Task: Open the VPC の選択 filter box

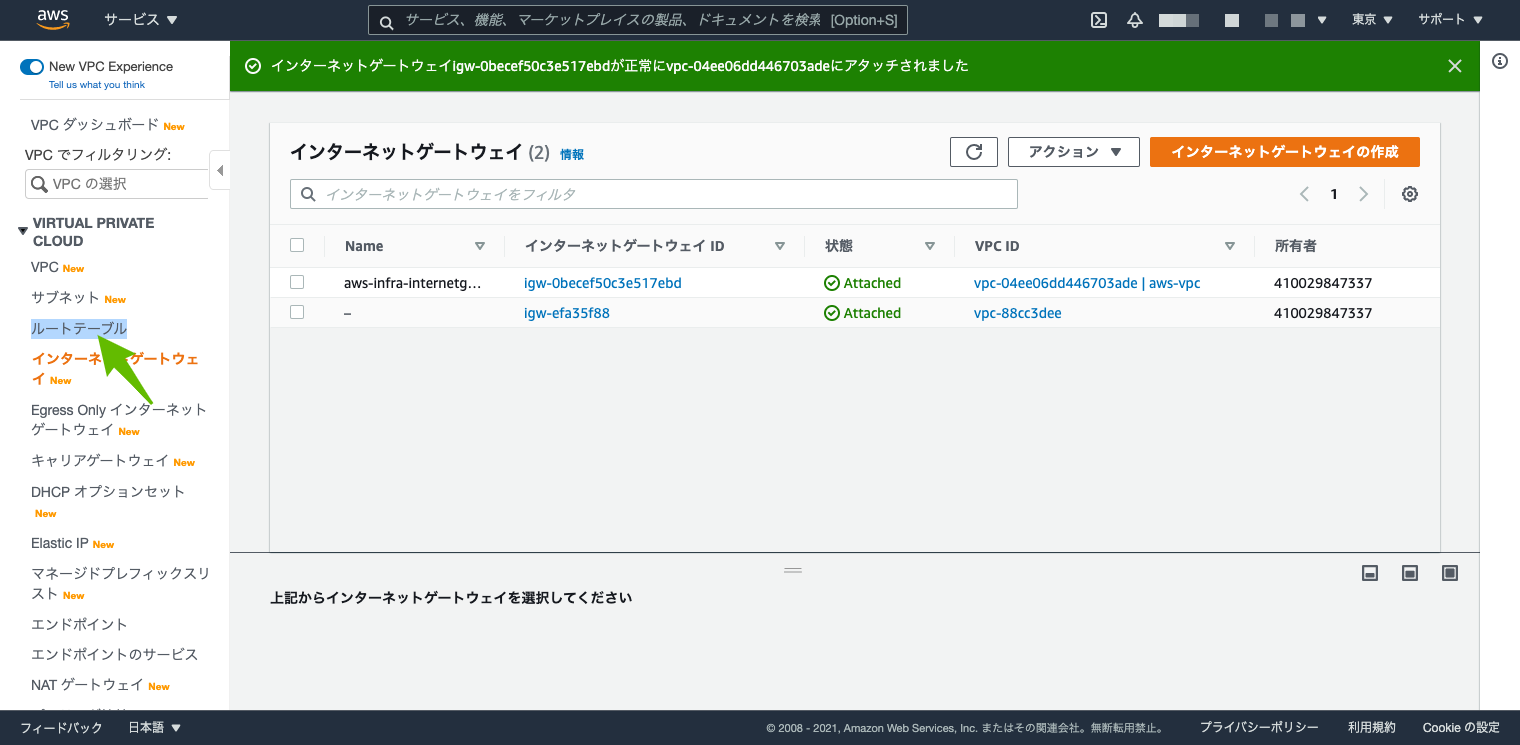Action: [x=117, y=184]
